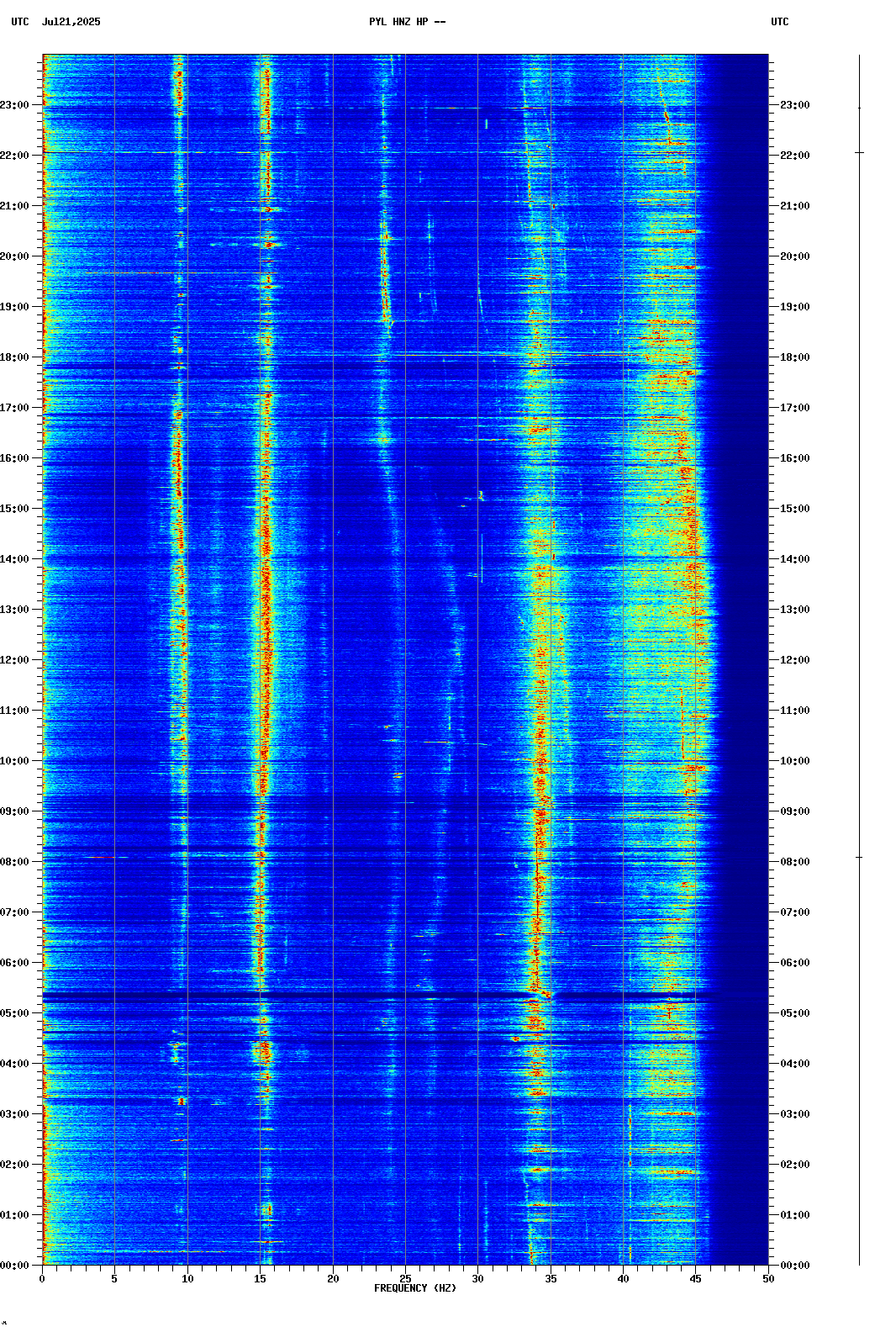The height and width of the screenshot is (1332, 896).
Task: Select 20:00 on the right time axis
Action: 795,256
